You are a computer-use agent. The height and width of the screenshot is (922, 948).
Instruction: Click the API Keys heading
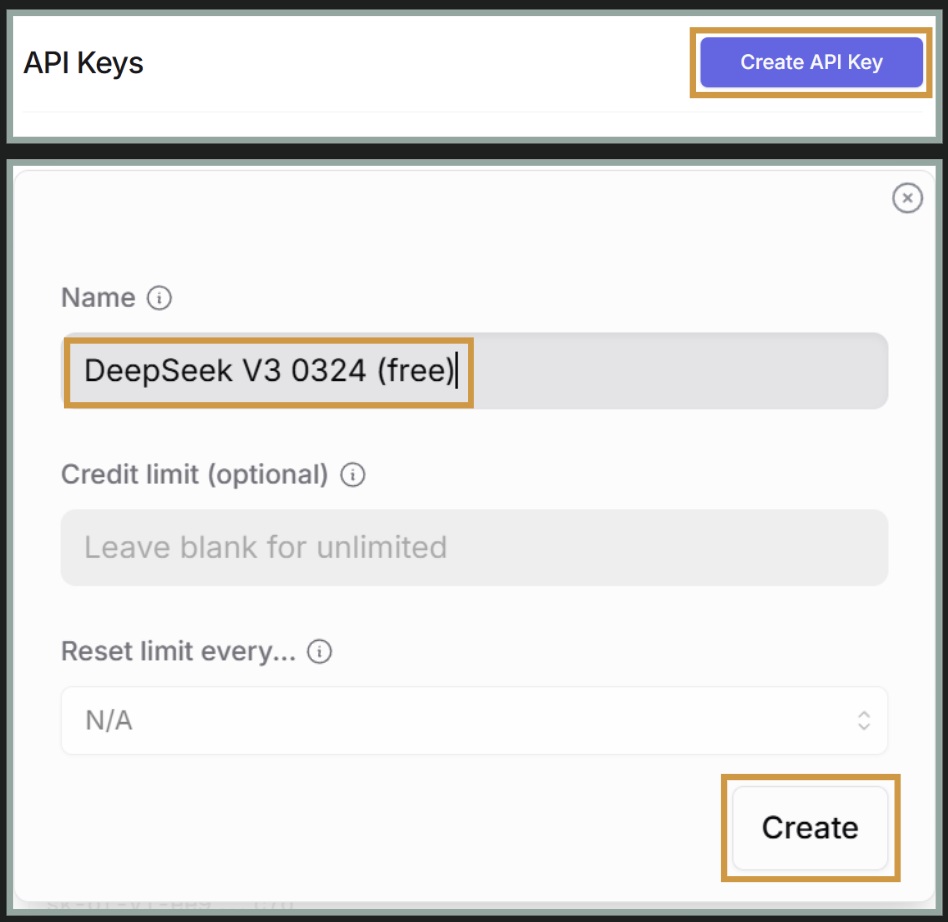(x=83, y=63)
